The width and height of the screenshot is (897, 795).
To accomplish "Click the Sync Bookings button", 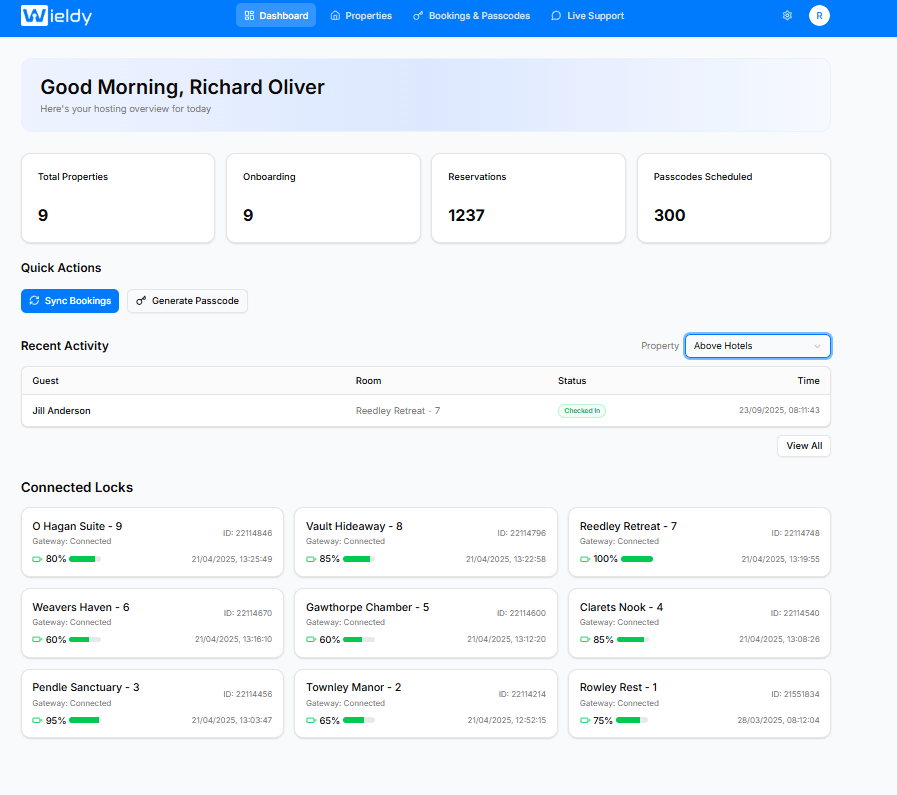I will pyautogui.click(x=70, y=301).
